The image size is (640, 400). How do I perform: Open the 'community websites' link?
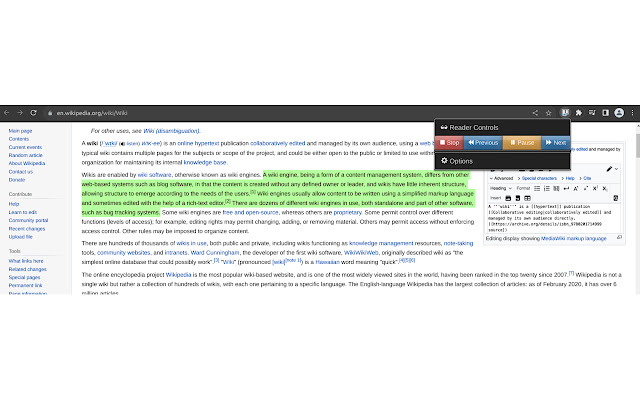124,253
